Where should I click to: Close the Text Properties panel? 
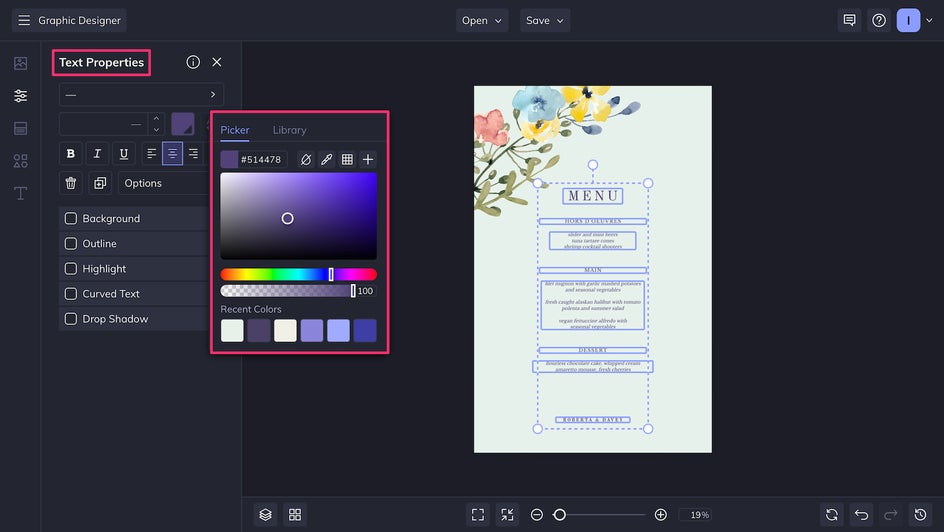(x=217, y=62)
